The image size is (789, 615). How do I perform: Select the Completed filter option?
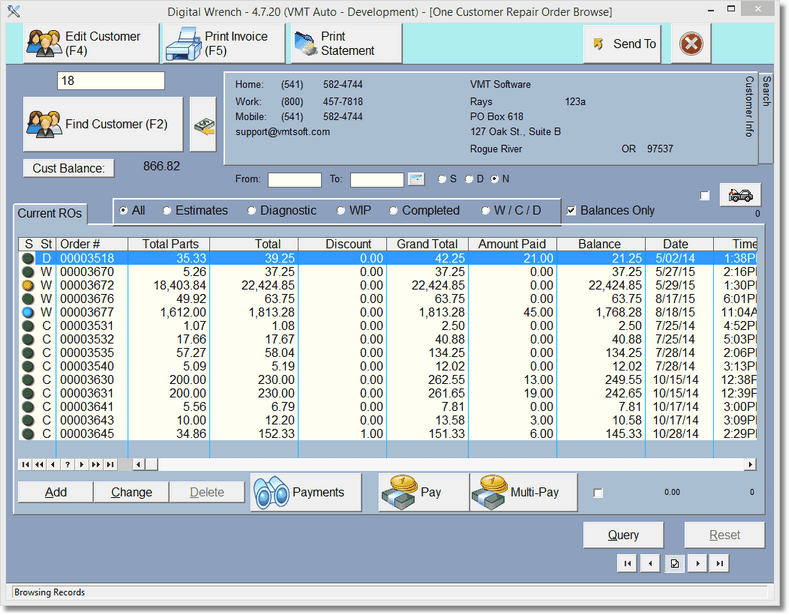tap(394, 211)
